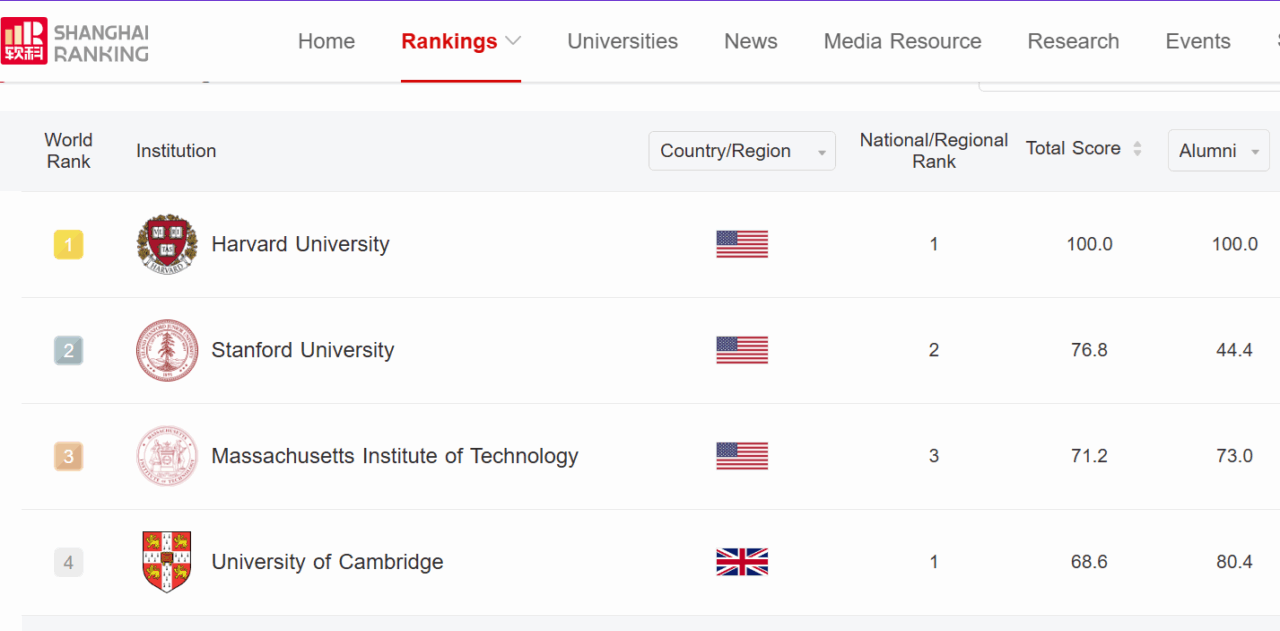The image size is (1280, 631).
Task: Expand the Rankings menu chevron
Action: pyautogui.click(x=513, y=41)
